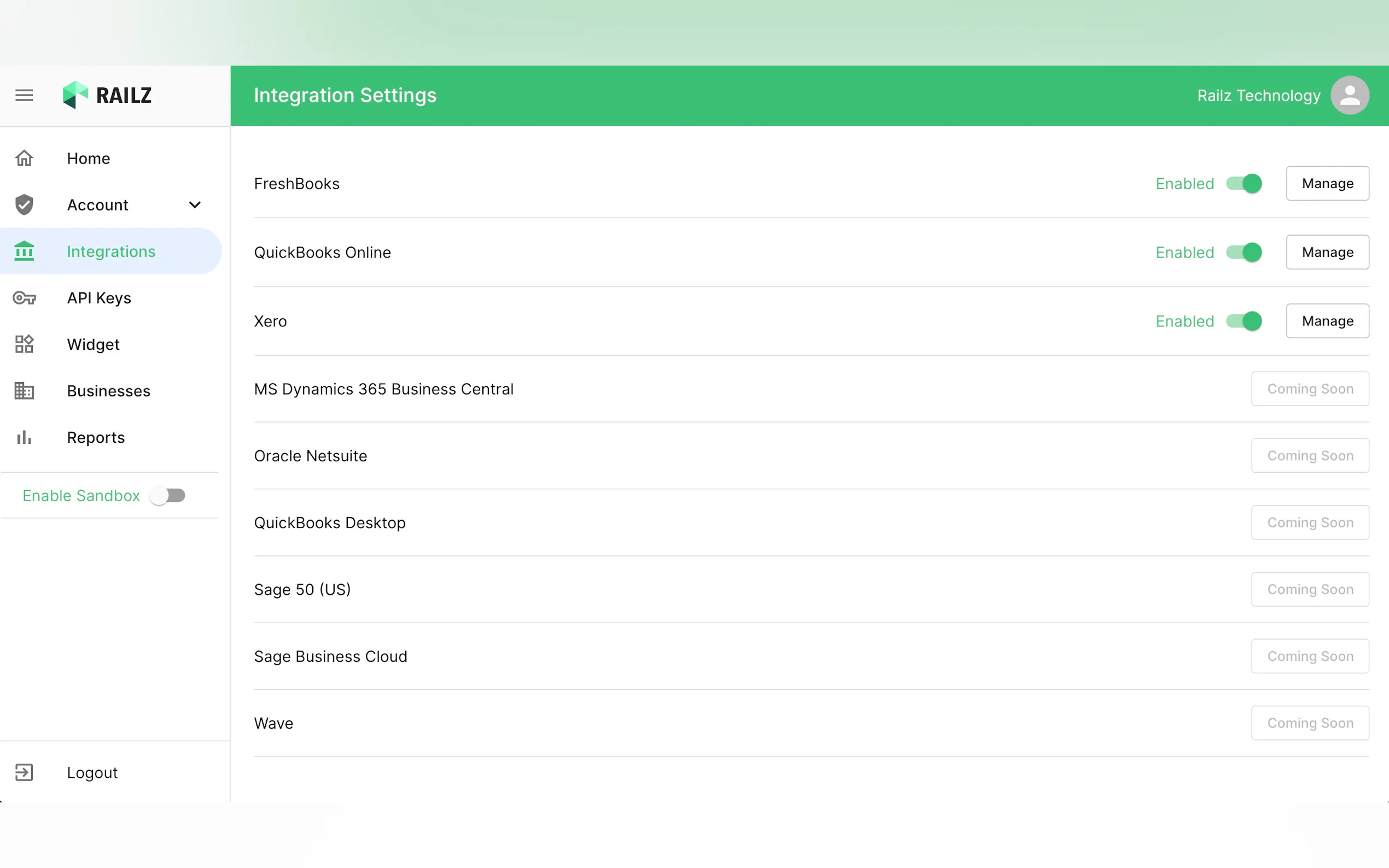Open the Integrations menu item

[111, 251]
